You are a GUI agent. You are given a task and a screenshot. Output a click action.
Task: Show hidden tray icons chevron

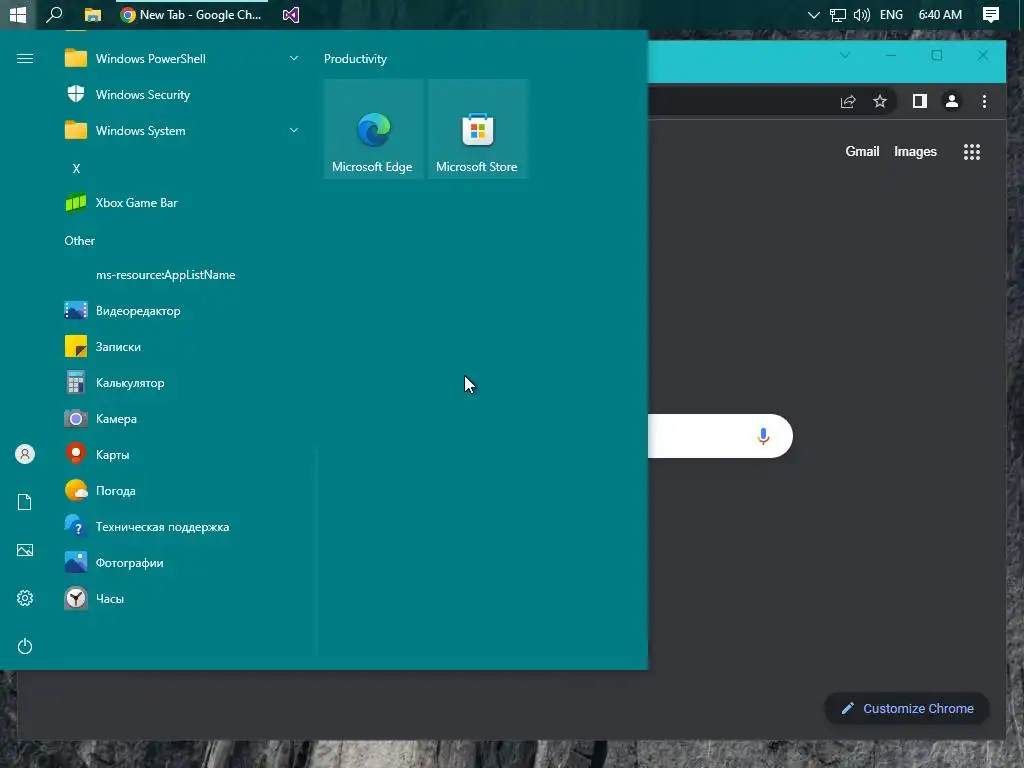813,14
